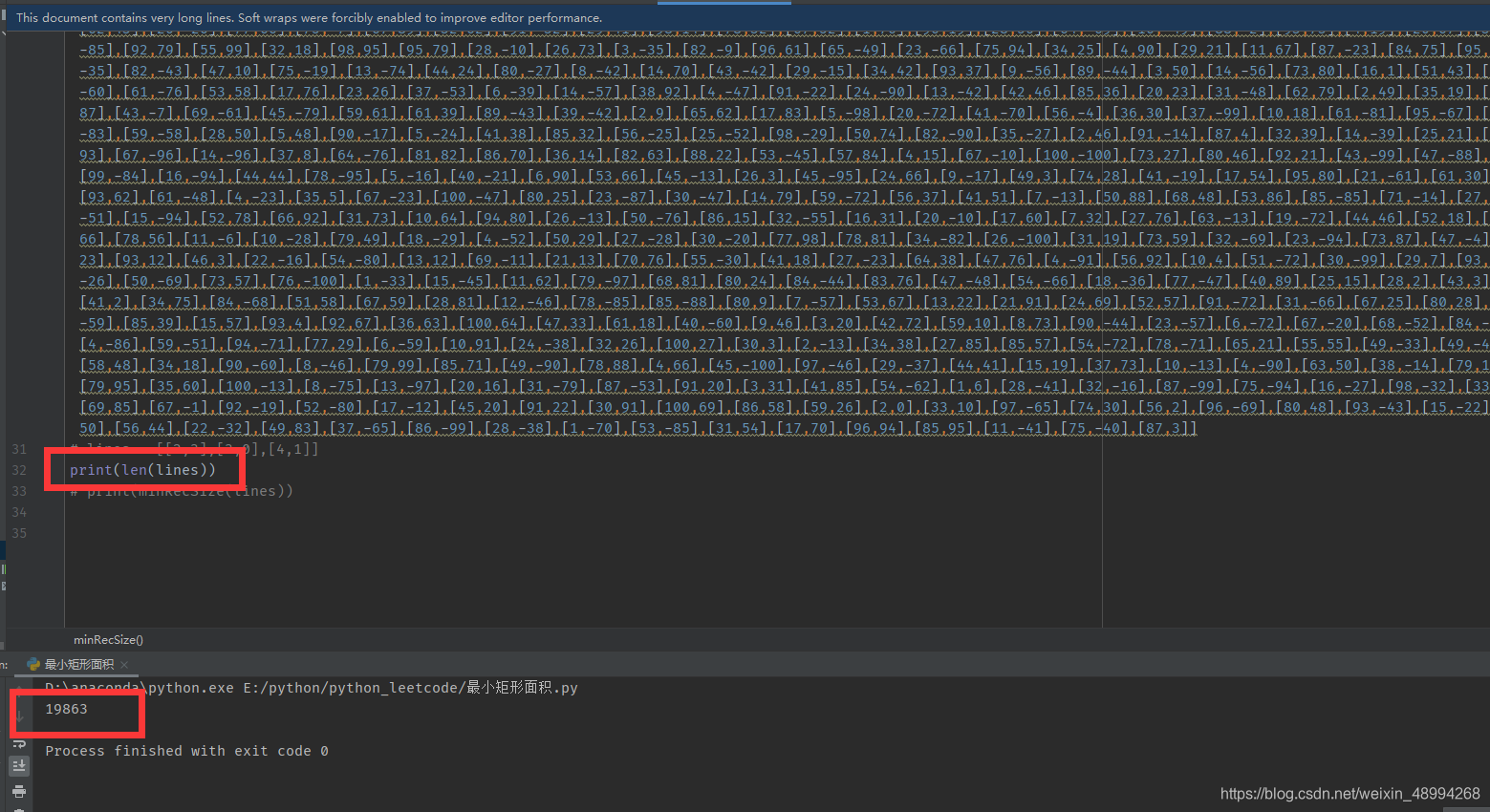Viewport: 1490px width, 812px height.
Task: Click the scroll-to-end icon in Run toolbar
Action: click(x=18, y=766)
